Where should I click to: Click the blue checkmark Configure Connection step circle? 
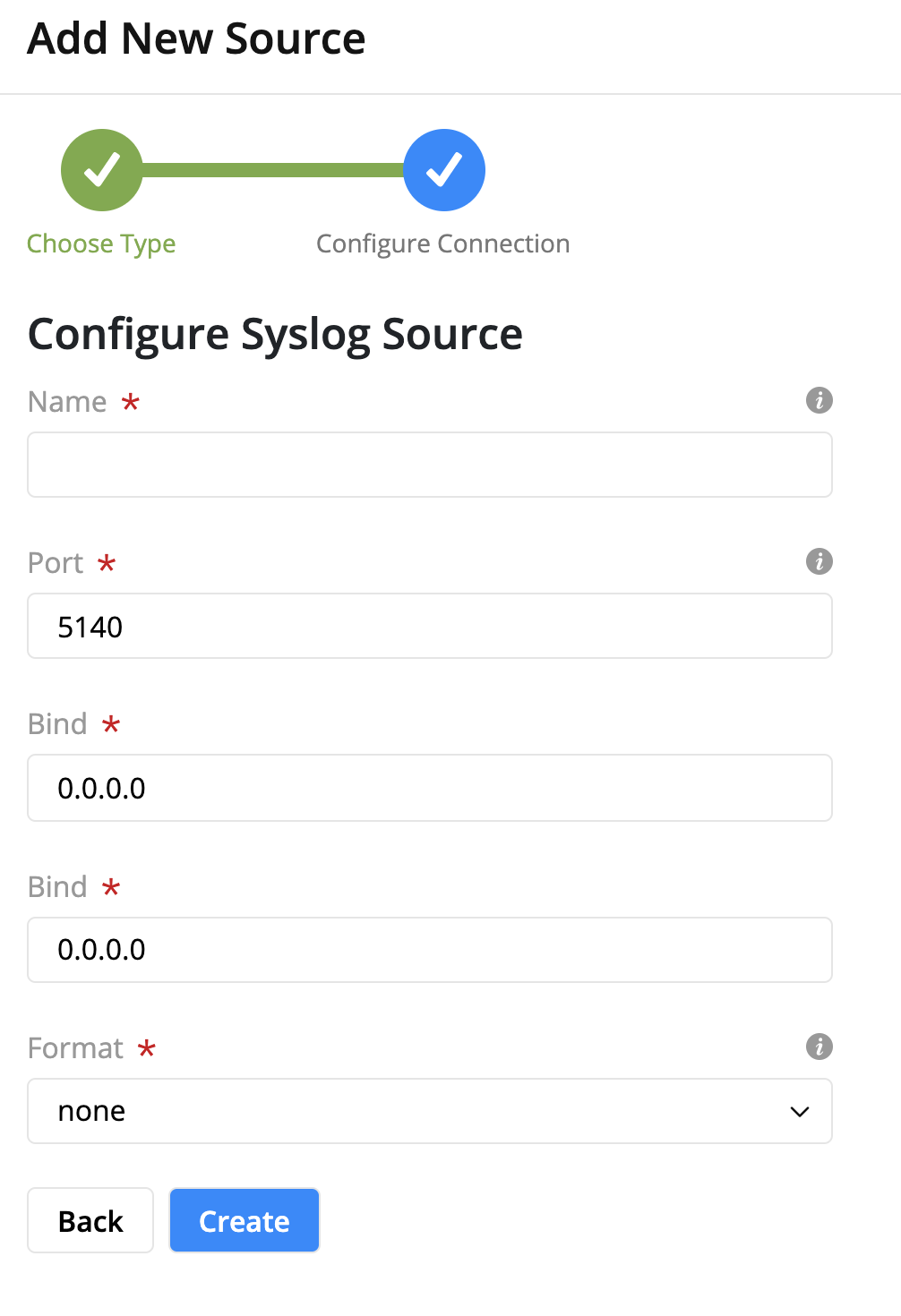(x=444, y=170)
